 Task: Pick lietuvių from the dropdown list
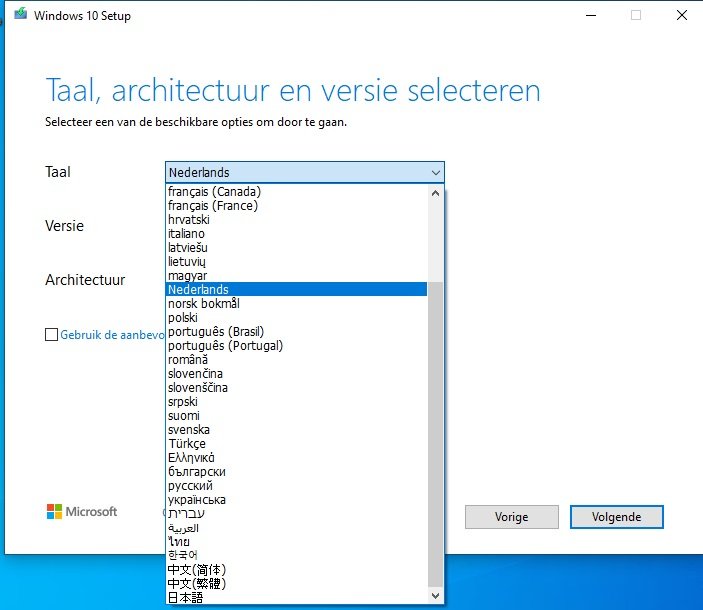point(296,261)
